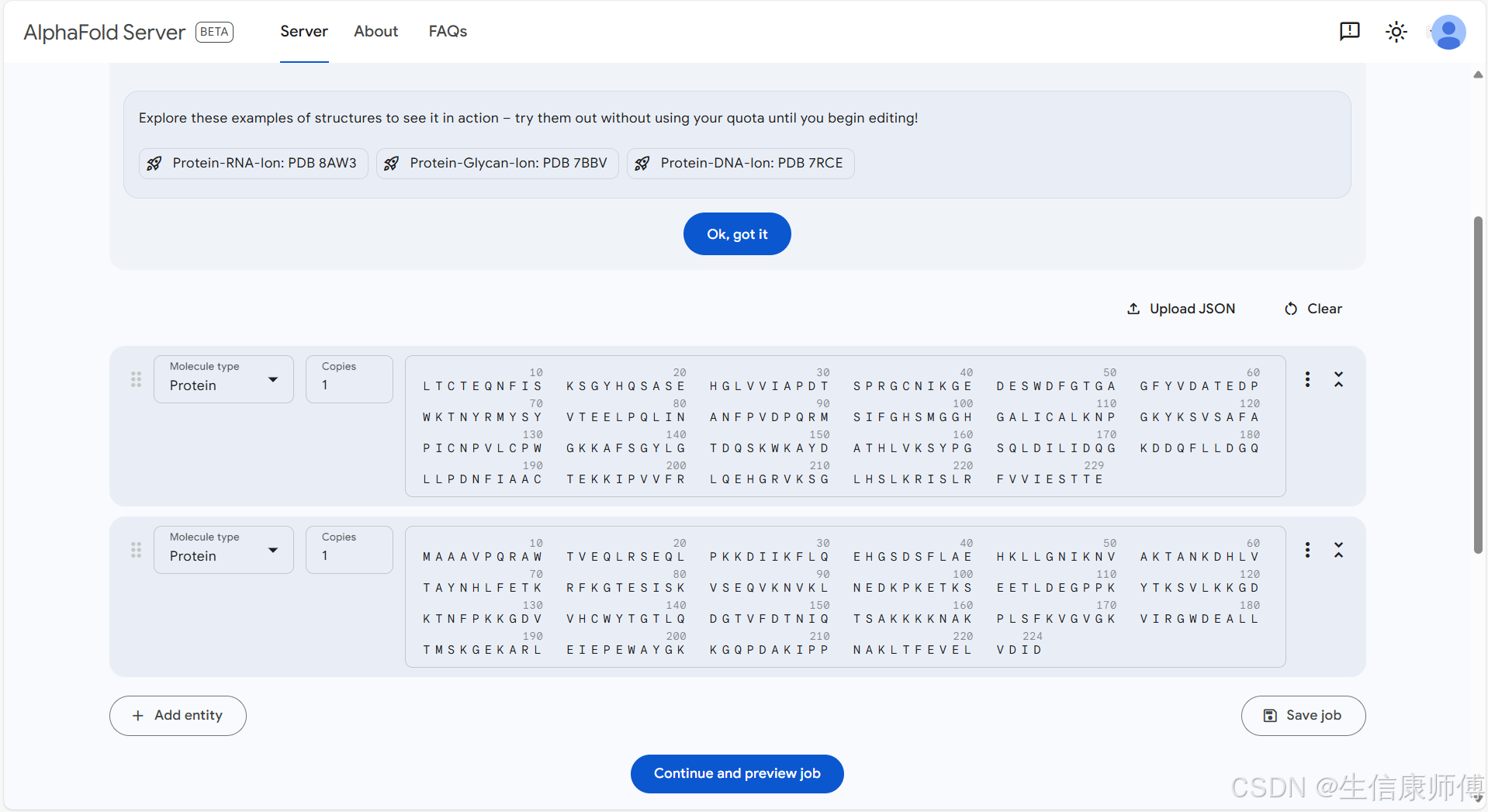1488x812 pixels.
Task: Load the Protein-DNA-Ion PDB 7RCE example
Action: point(740,163)
